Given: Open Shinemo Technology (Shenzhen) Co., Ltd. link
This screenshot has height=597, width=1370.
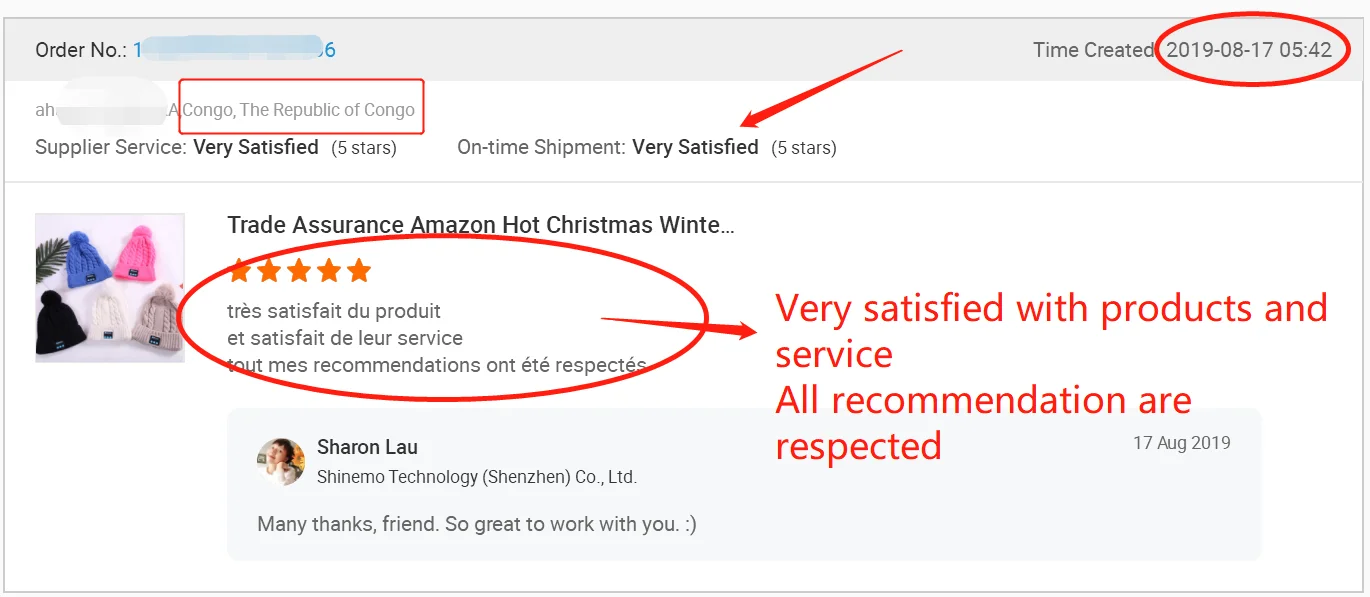Looking at the screenshot, I should [x=476, y=477].
